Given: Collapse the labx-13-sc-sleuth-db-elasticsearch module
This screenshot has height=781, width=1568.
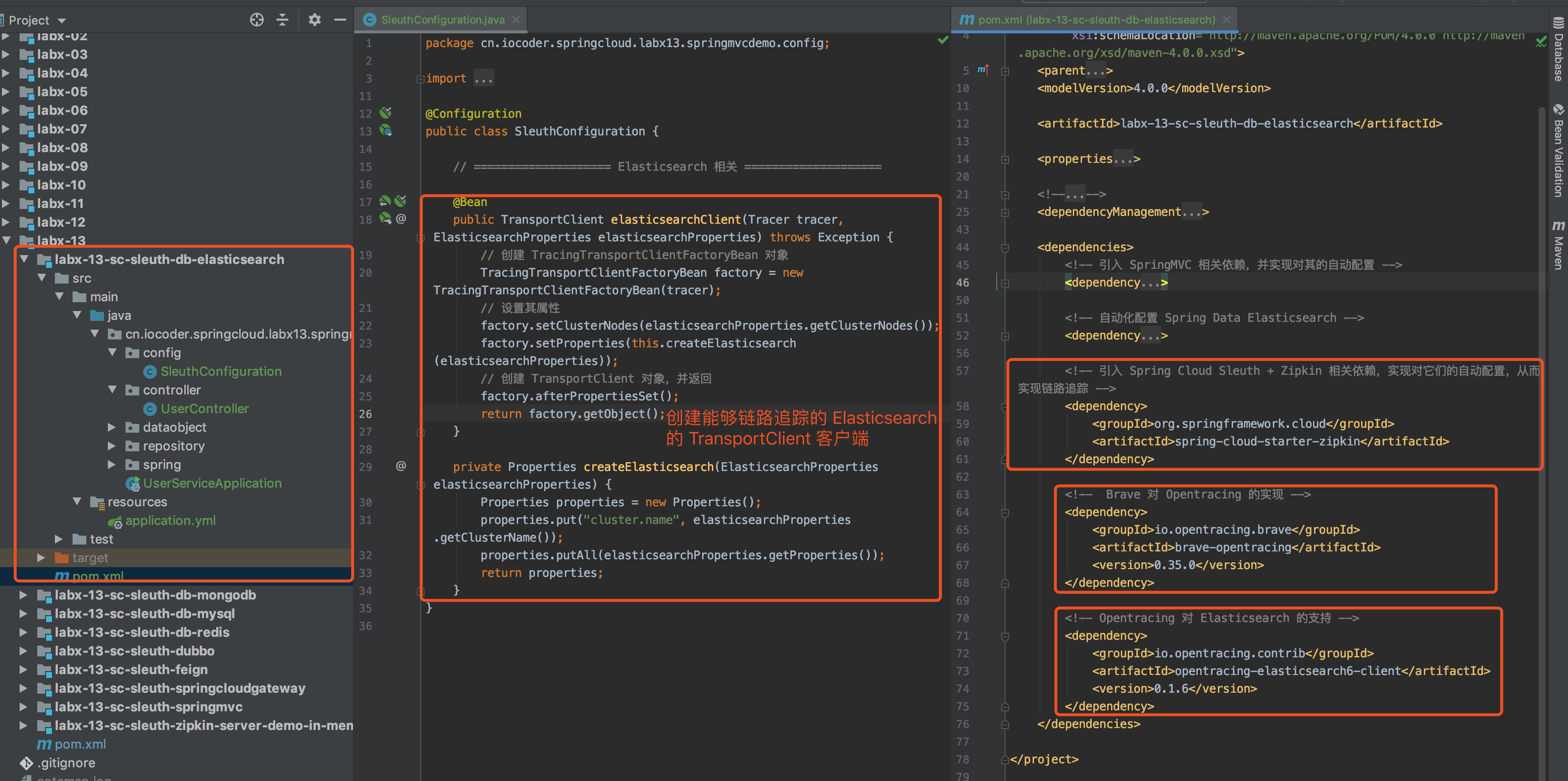Looking at the screenshot, I should [25, 259].
